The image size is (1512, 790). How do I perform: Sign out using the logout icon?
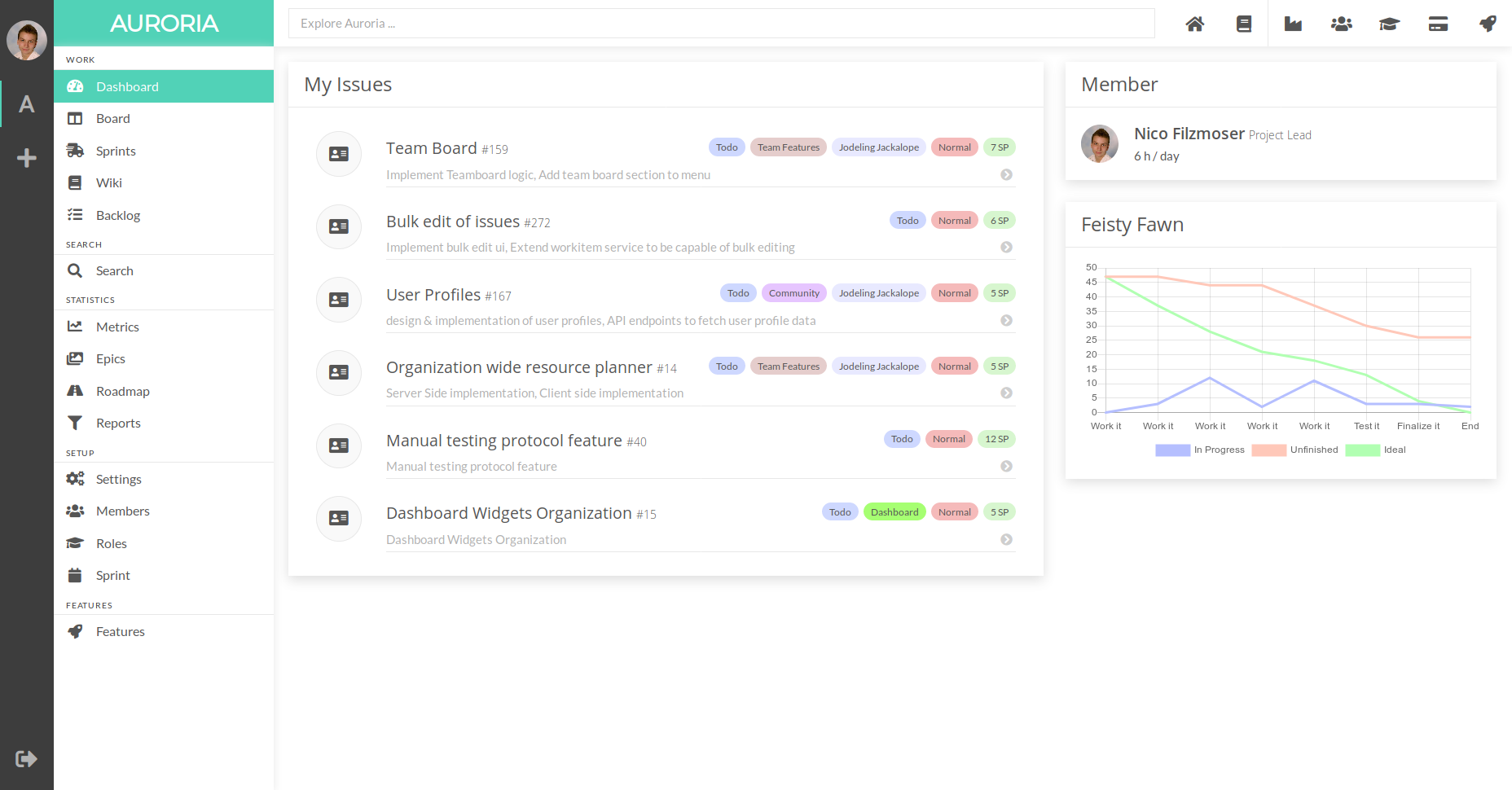coord(27,759)
